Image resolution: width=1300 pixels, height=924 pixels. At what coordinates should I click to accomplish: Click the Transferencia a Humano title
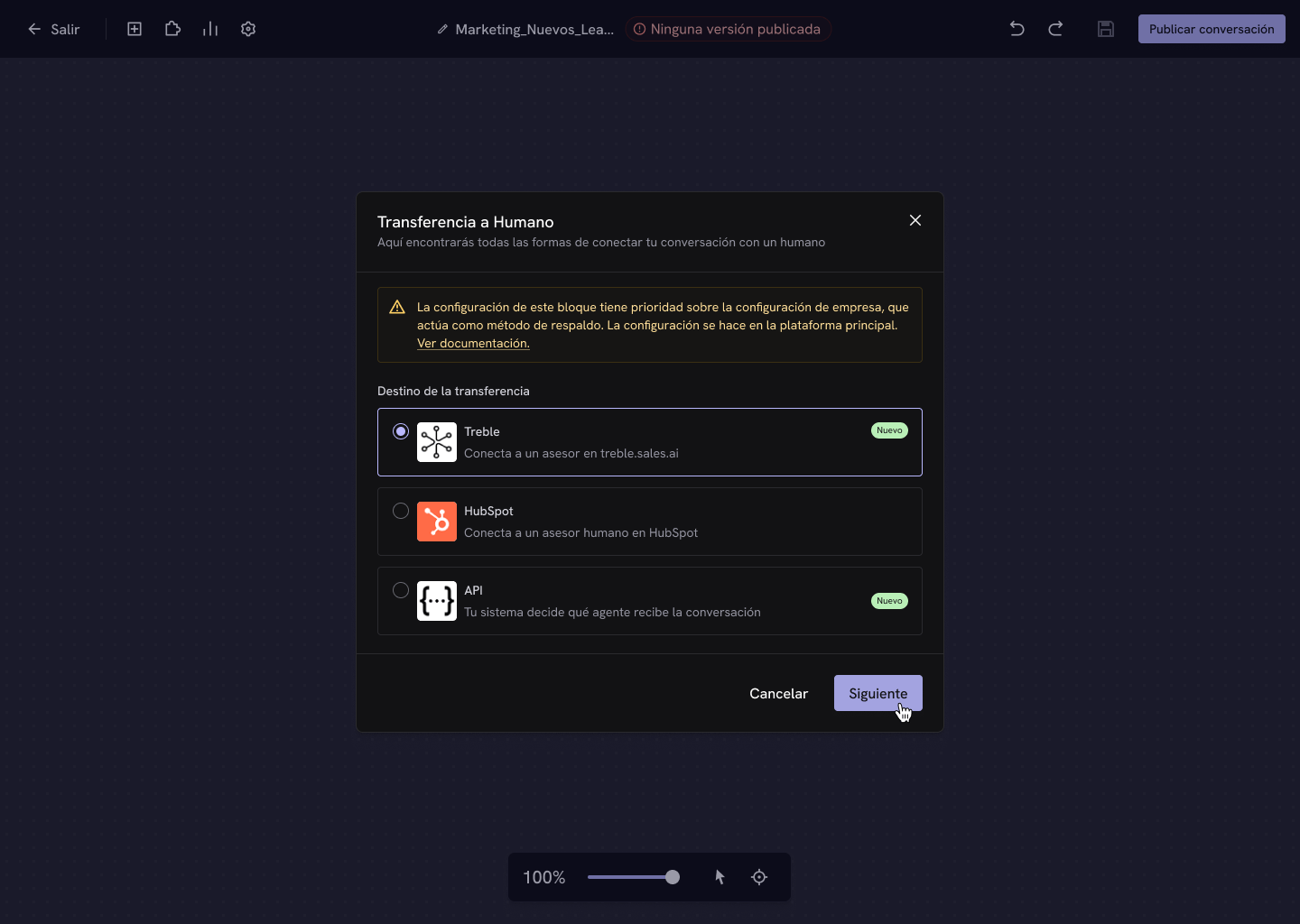click(466, 222)
